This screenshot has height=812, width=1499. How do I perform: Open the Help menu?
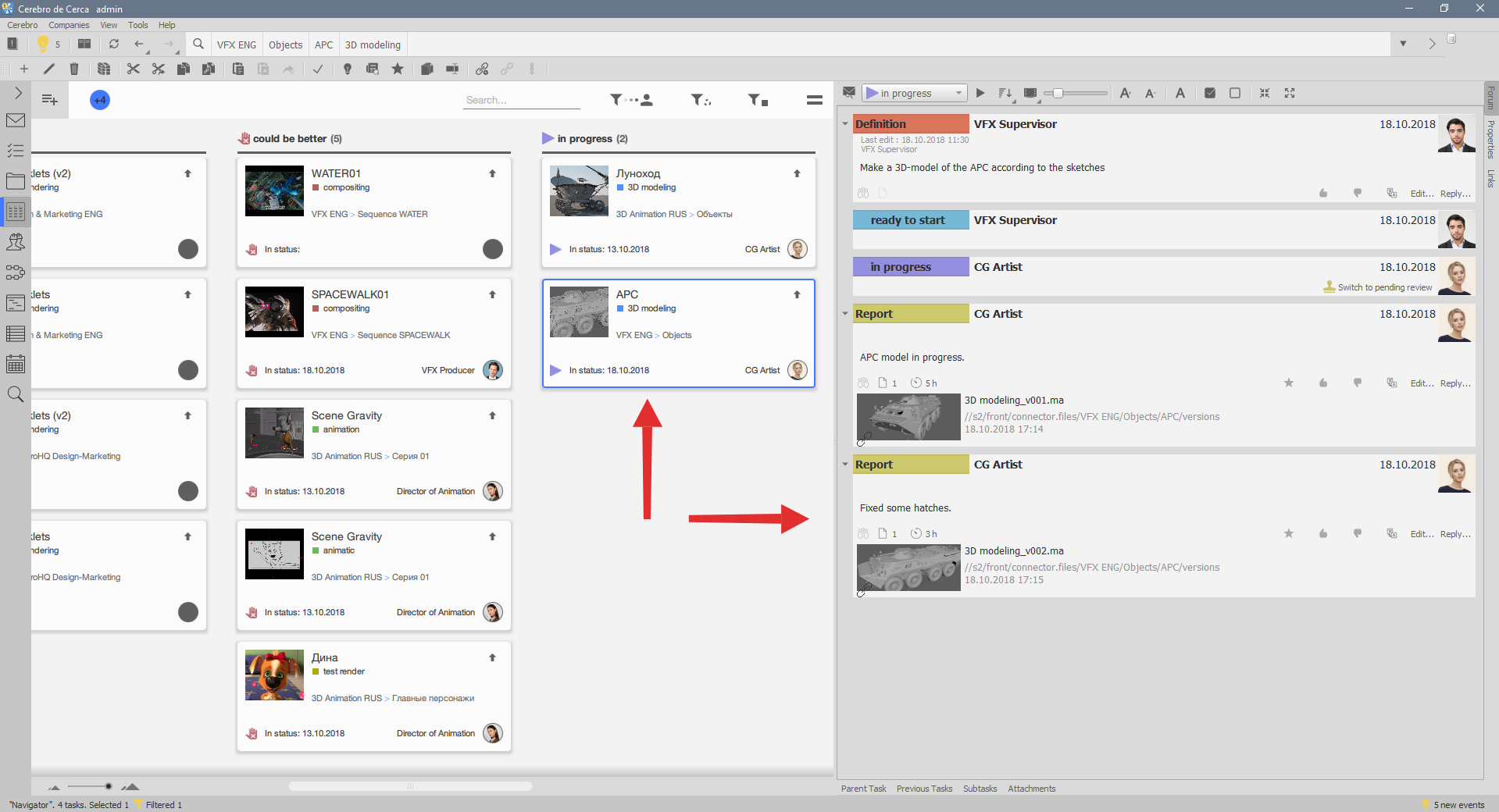coord(167,25)
